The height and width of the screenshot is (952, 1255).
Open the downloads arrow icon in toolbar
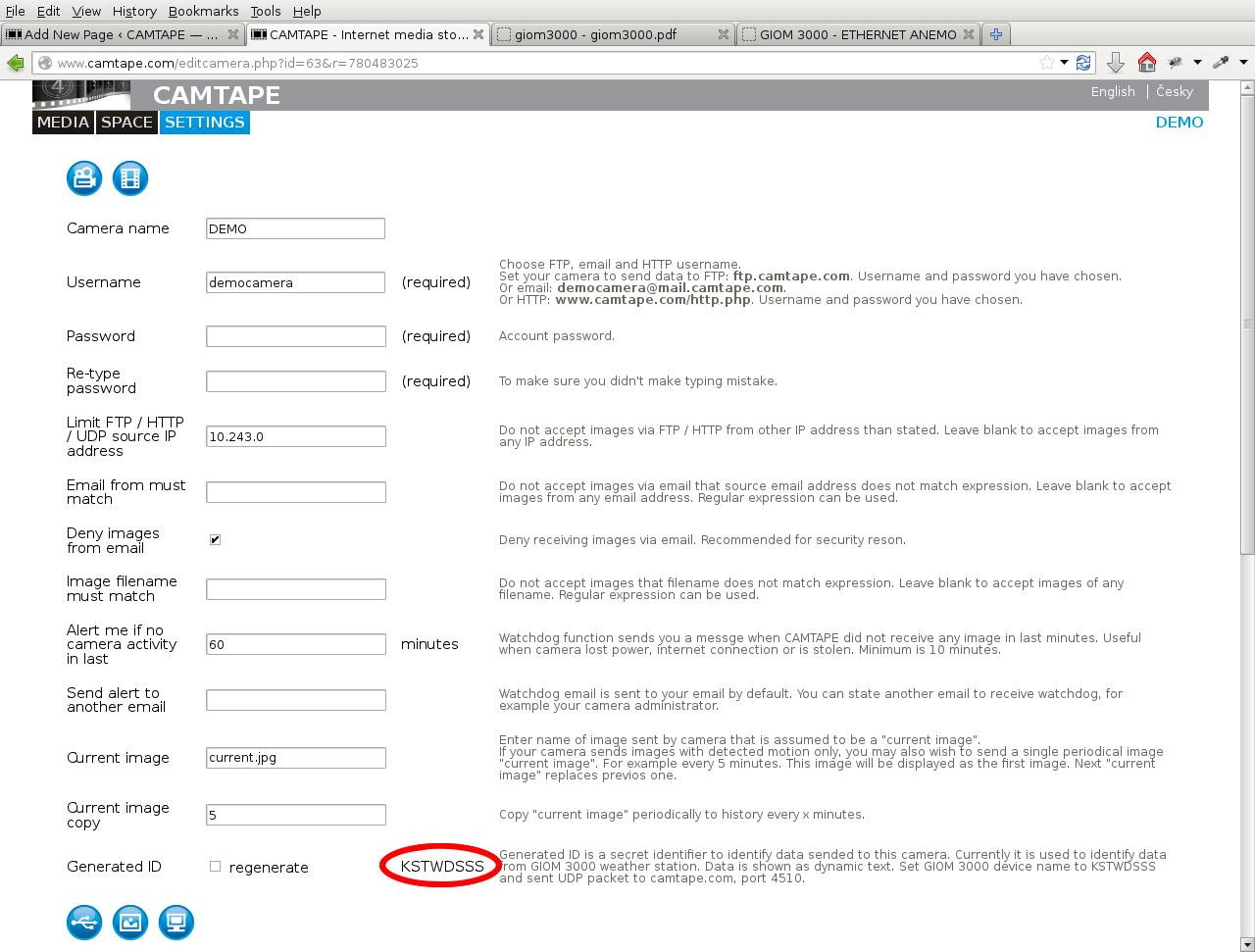pos(1116,63)
